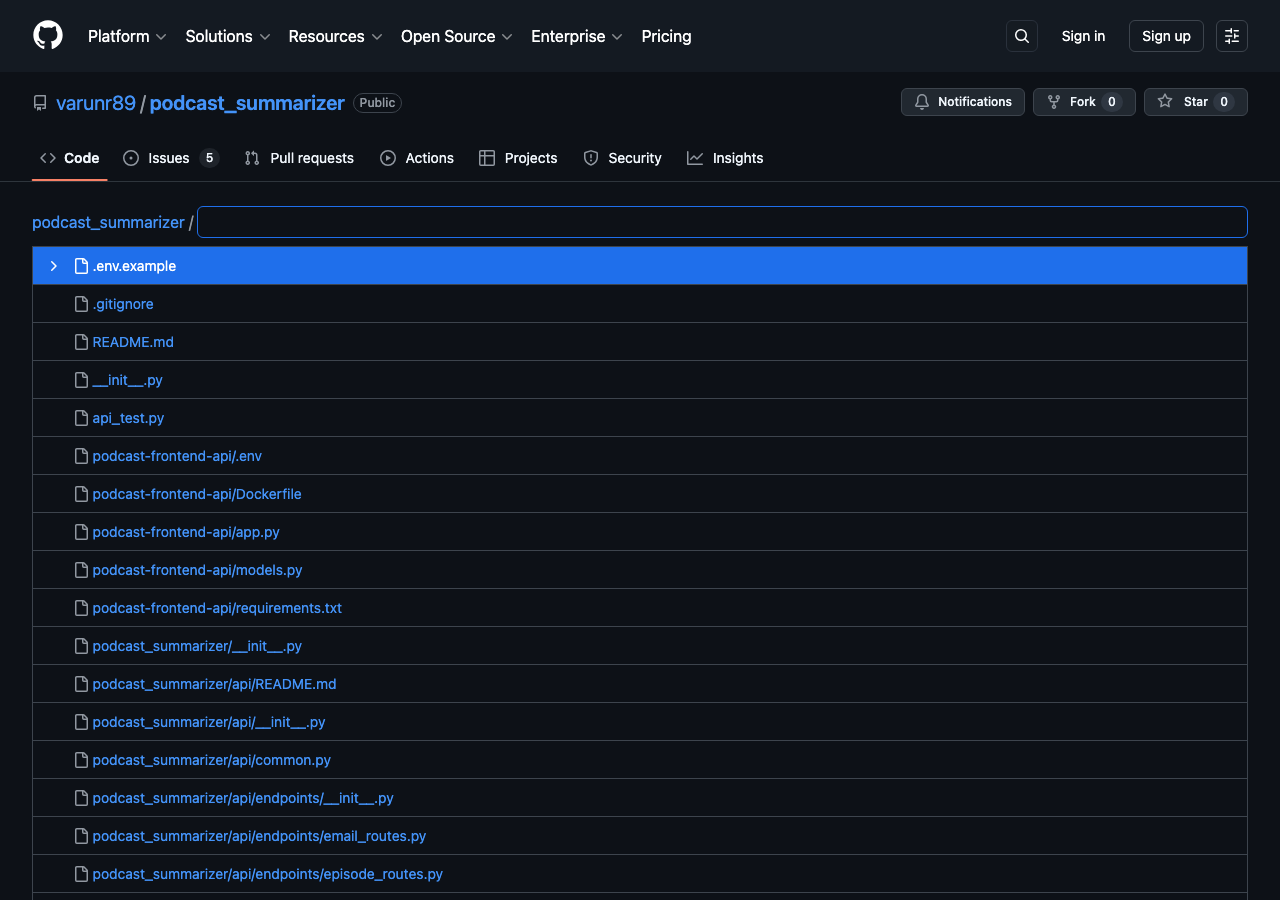Click the play icon on Actions tab
The height and width of the screenshot is (900, 1280).
coord(387,158)
